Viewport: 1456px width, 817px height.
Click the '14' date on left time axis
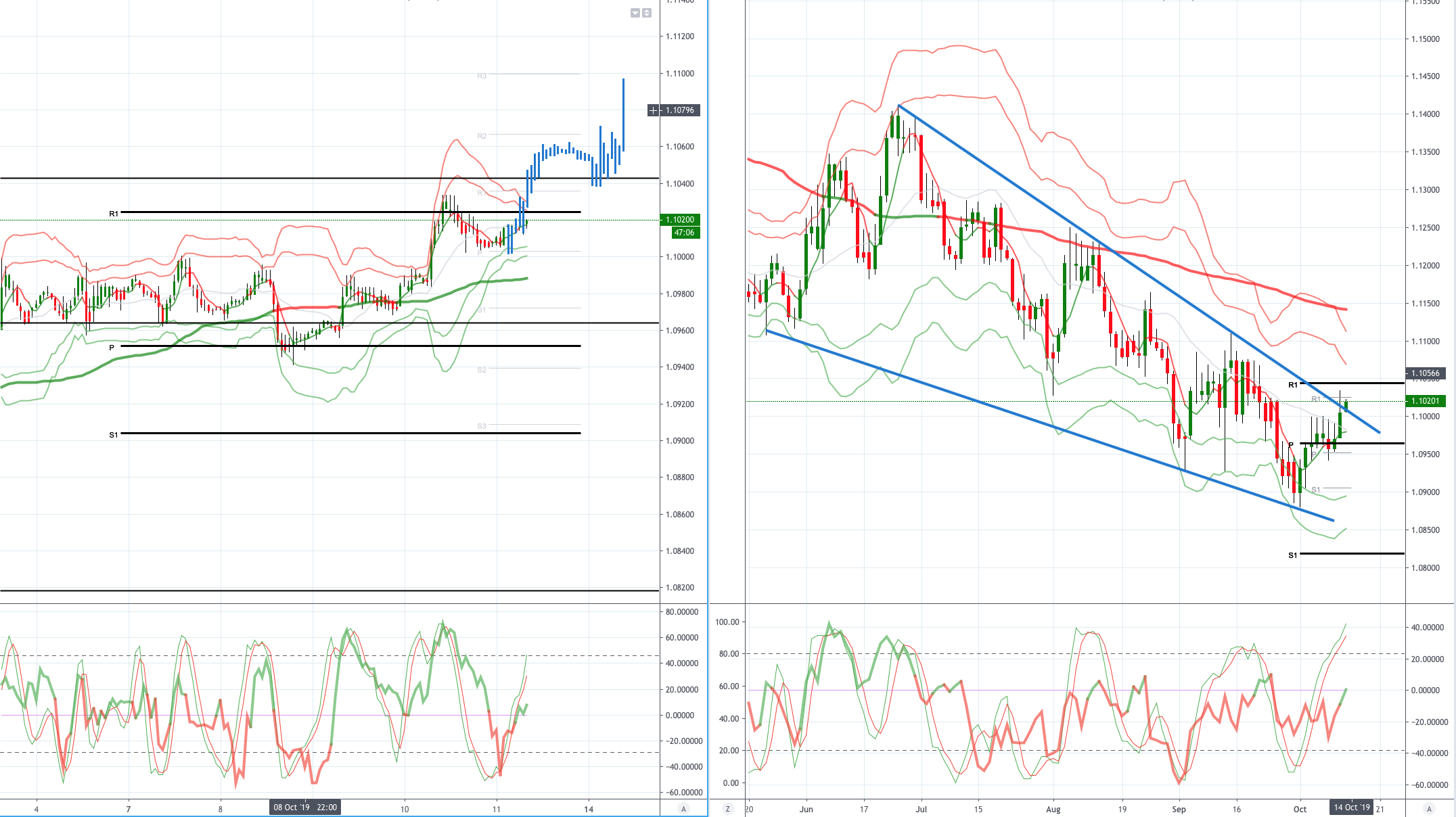coord(589,809)
